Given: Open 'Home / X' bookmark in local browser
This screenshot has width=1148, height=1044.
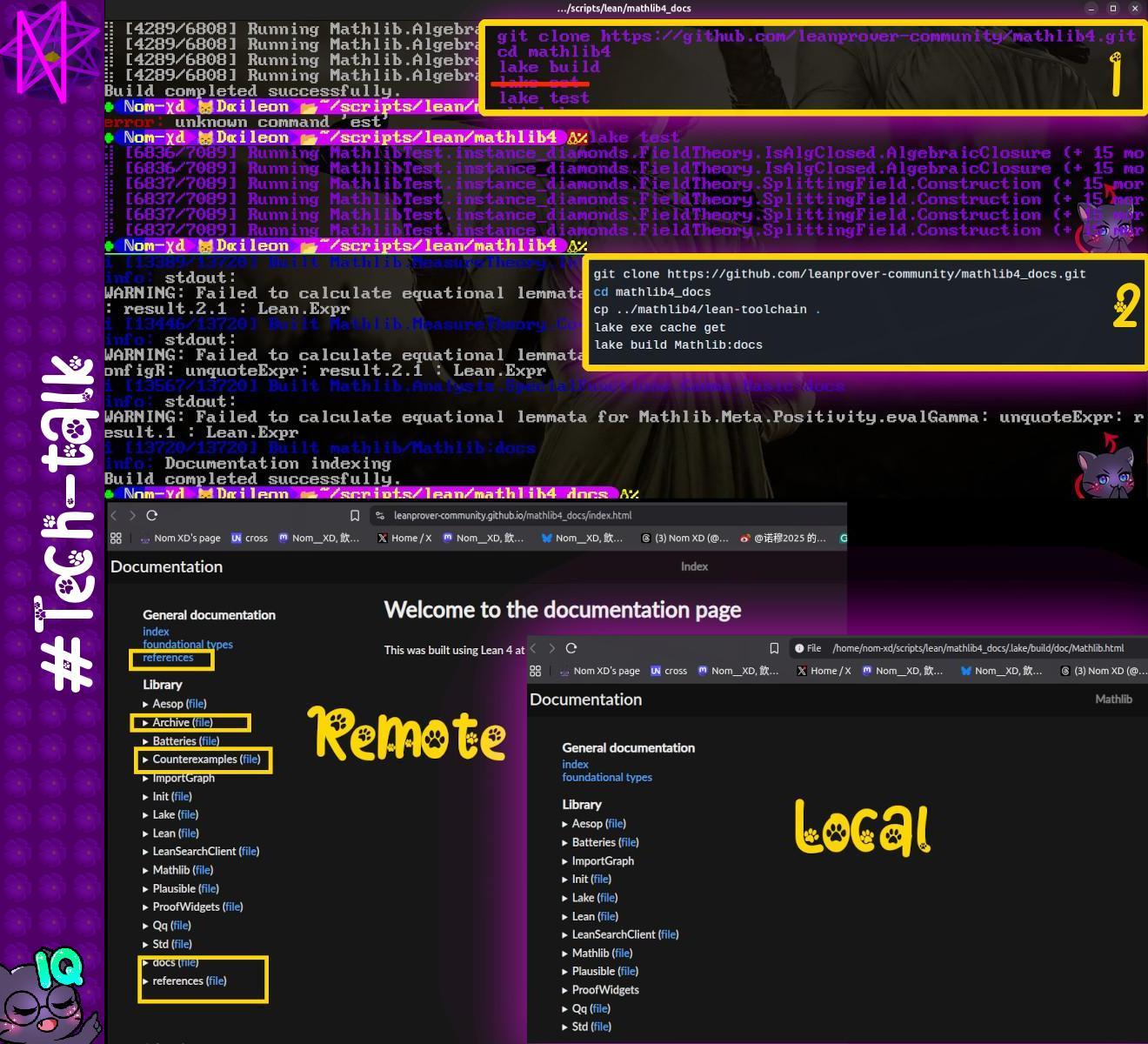Looking at the screenshot, I should [824, 671].
